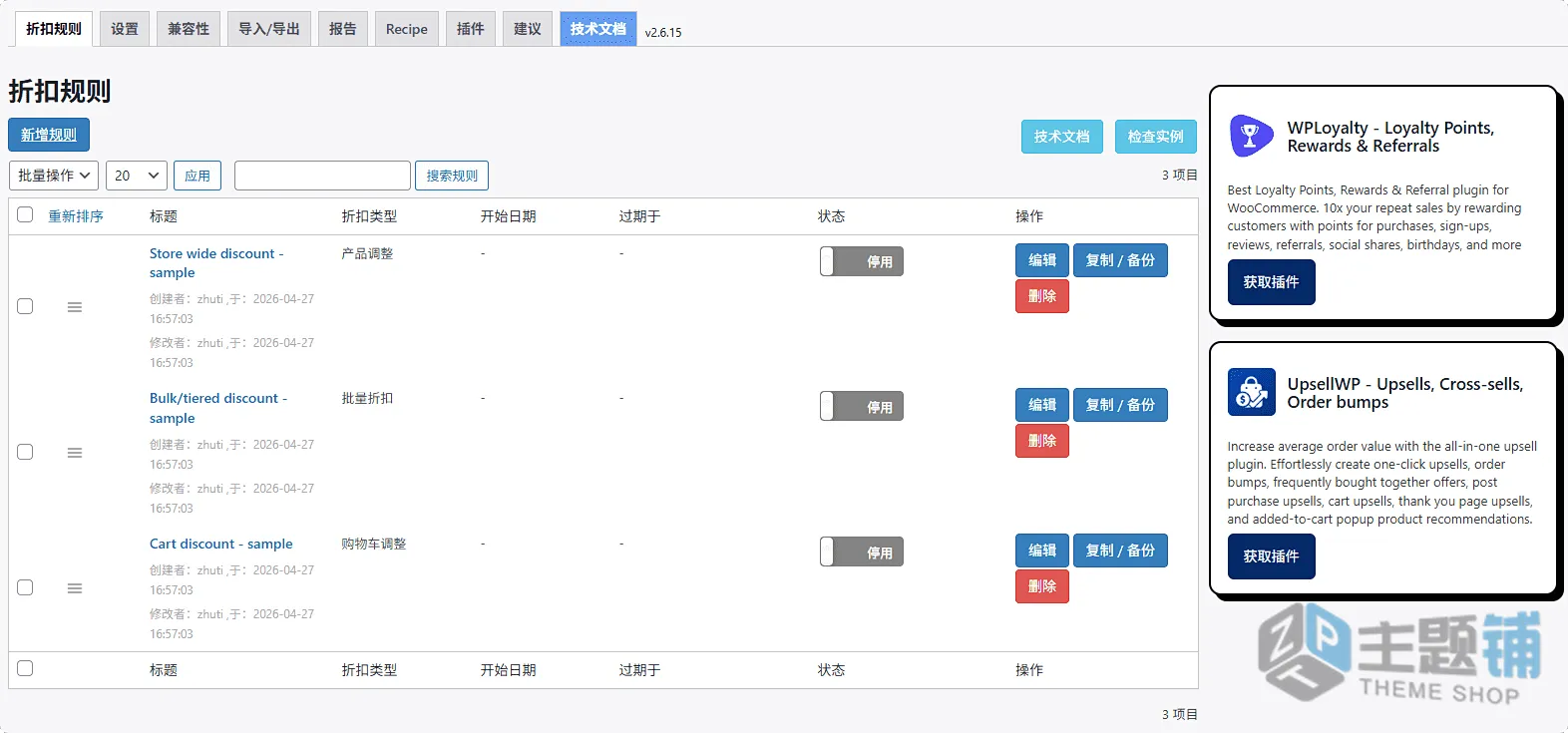Click the WPLoyalty trophy icon
The width and height of the screenshot is (1568, 733).
[1251, 136]
